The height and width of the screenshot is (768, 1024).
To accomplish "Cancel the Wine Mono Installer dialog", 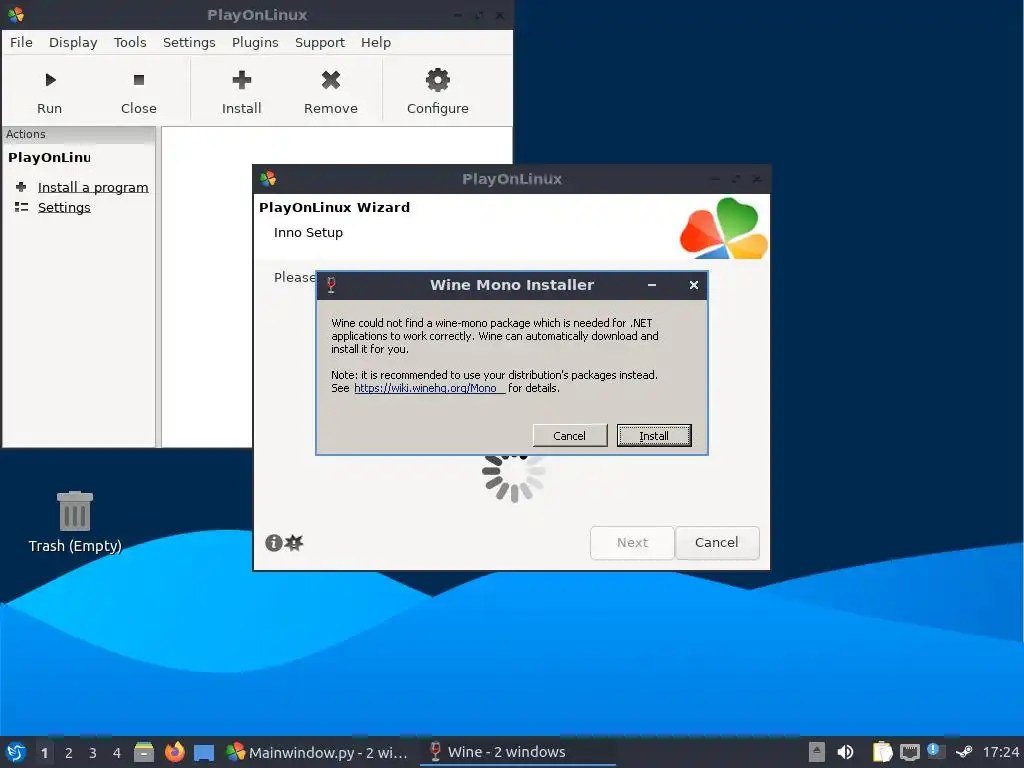I will pyautogui.click(x=569, y=436).
